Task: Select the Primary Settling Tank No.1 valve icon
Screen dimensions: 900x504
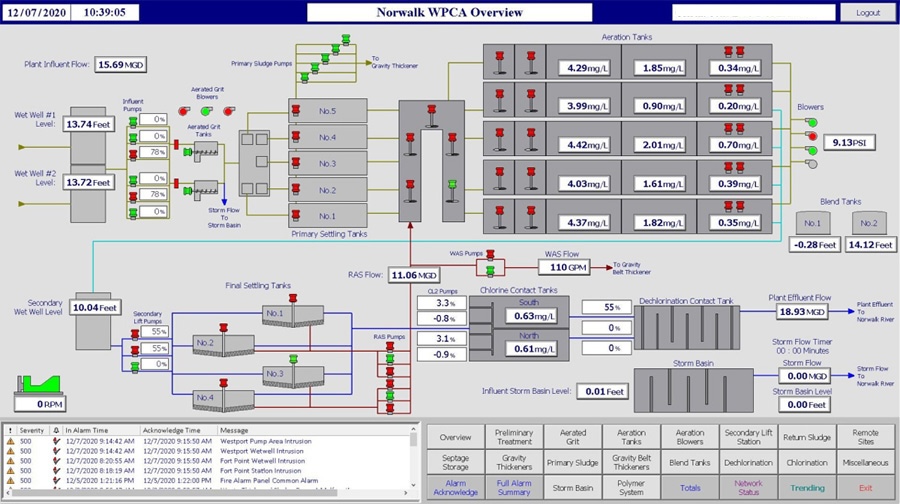Action: click(x=296, y=216)
